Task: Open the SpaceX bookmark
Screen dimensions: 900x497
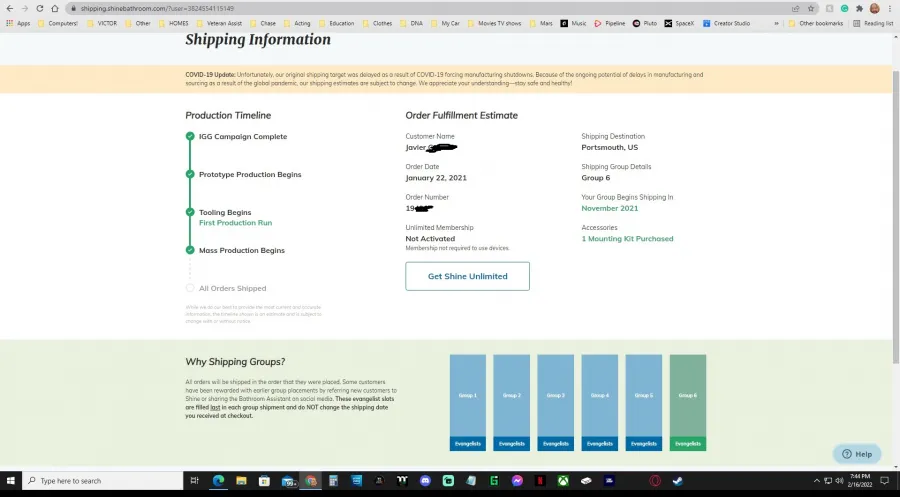Action: 679,24
